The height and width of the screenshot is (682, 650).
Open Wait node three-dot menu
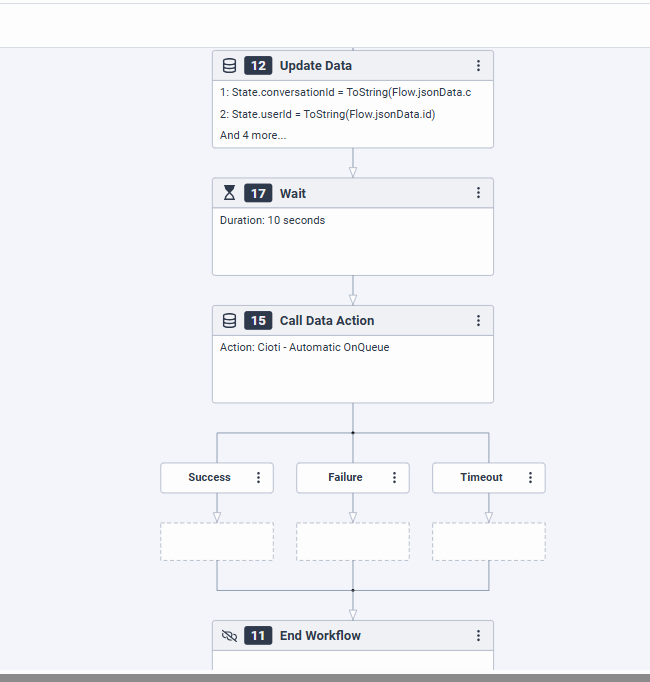(x=478, y=193)
